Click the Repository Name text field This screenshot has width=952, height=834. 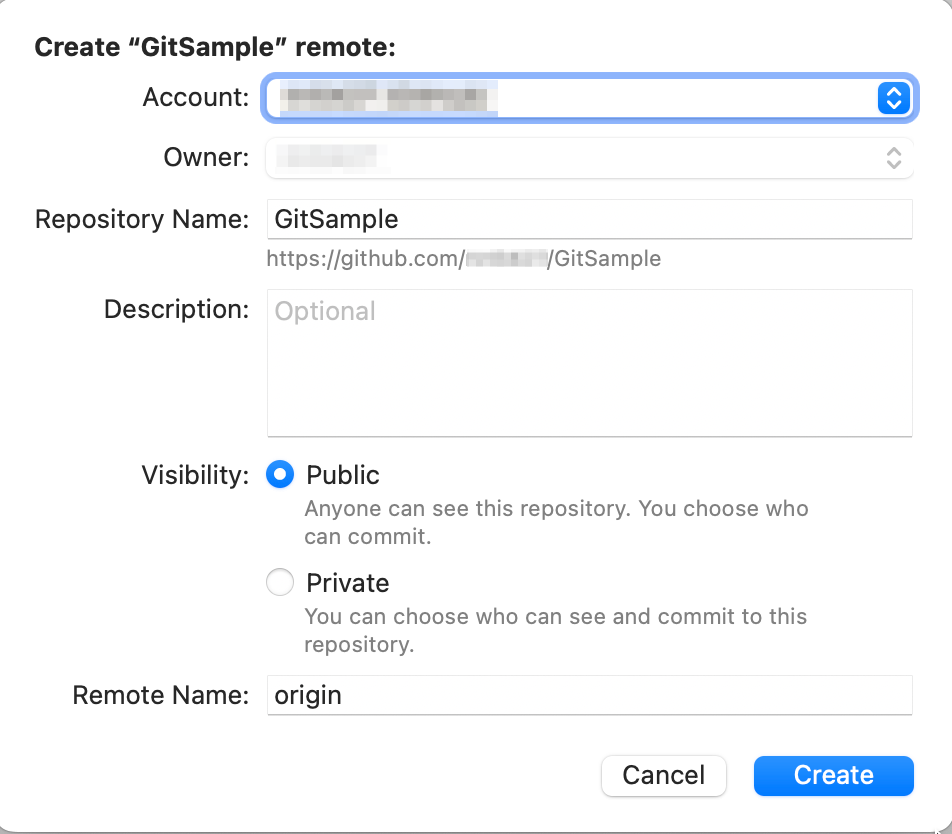[x=589, y=219]
